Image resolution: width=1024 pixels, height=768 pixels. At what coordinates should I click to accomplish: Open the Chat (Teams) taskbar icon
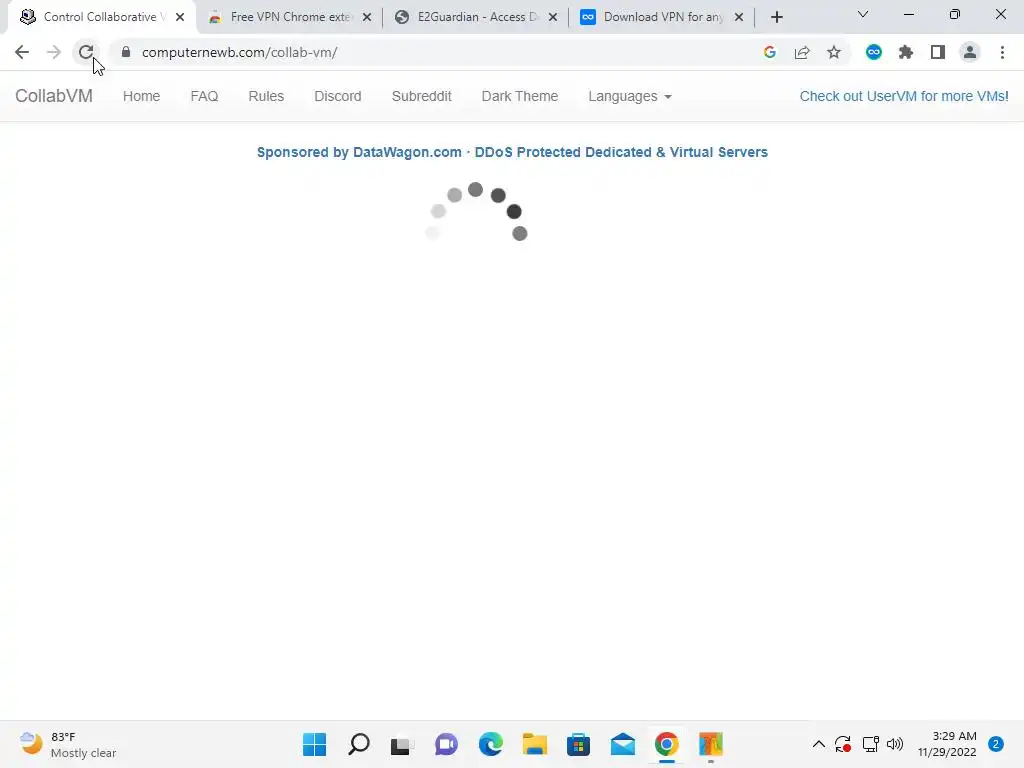447,744
